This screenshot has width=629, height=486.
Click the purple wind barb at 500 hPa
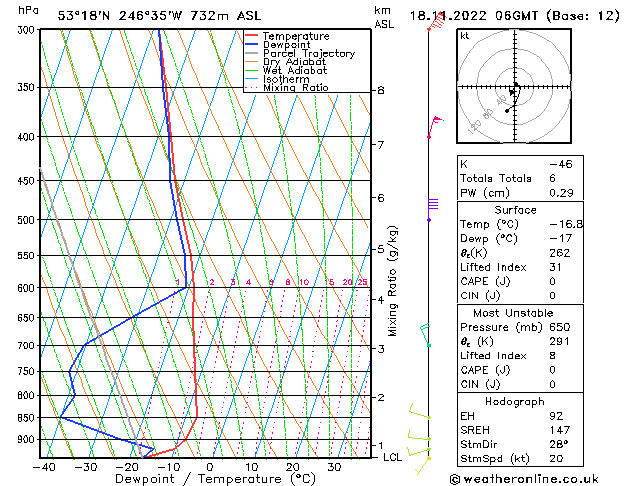pyautogui.click(x=433, y=210)
